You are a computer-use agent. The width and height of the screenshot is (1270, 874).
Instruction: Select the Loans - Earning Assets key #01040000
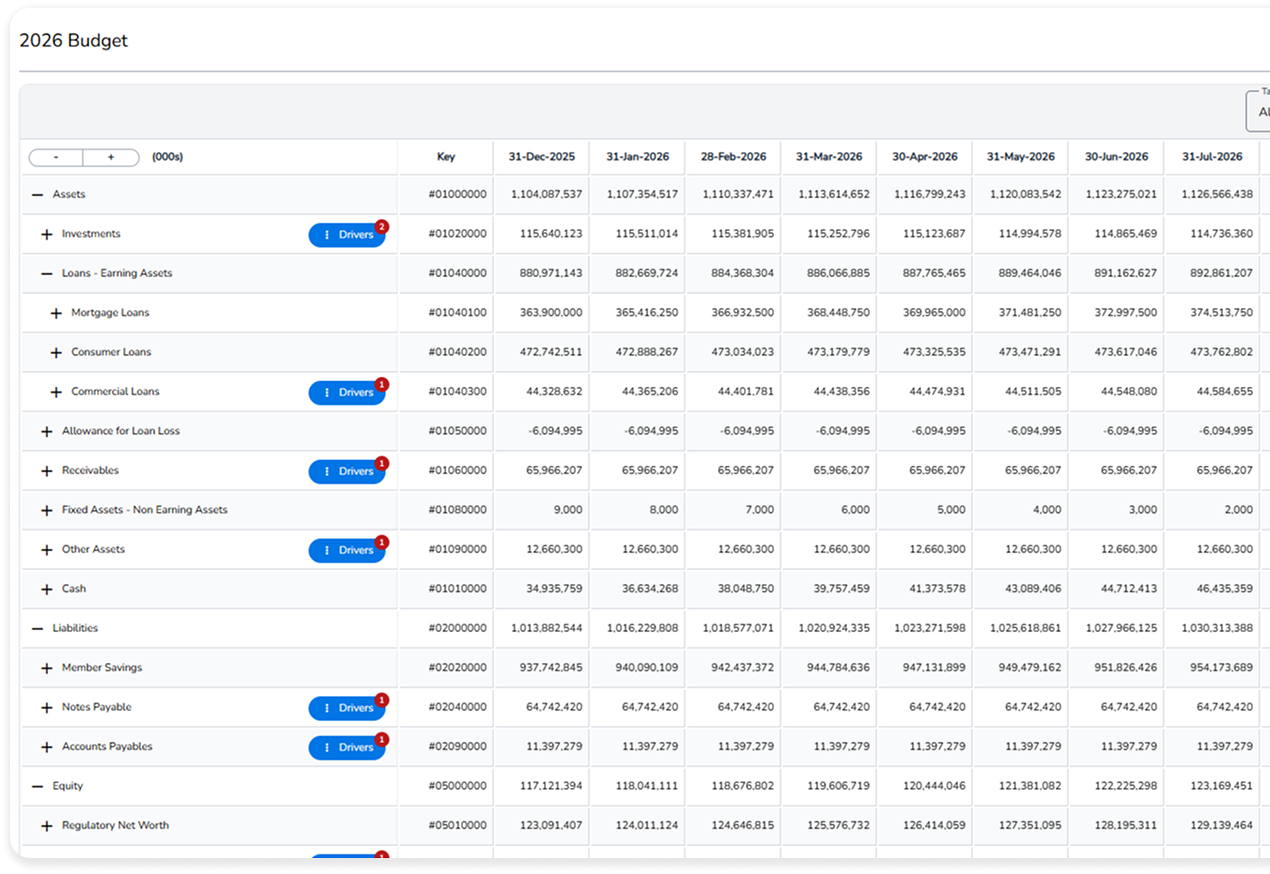click(x=458, y=273)
